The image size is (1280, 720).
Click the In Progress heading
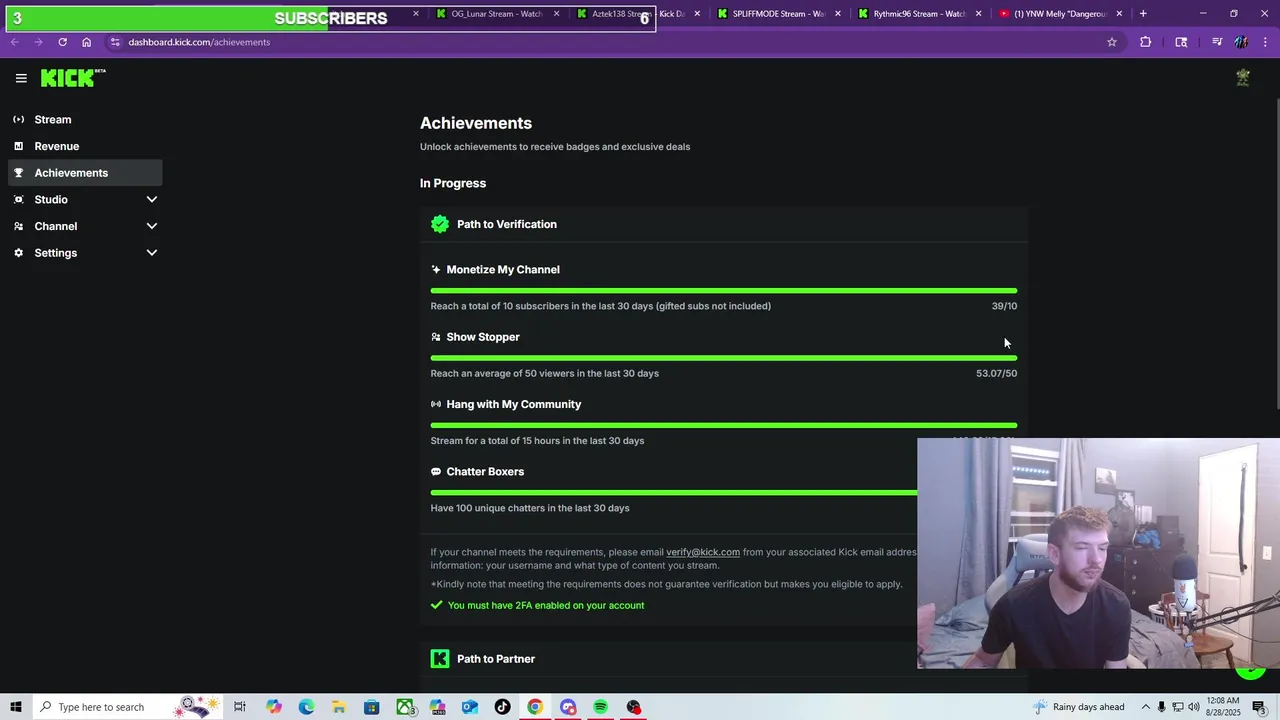point(453,183)
